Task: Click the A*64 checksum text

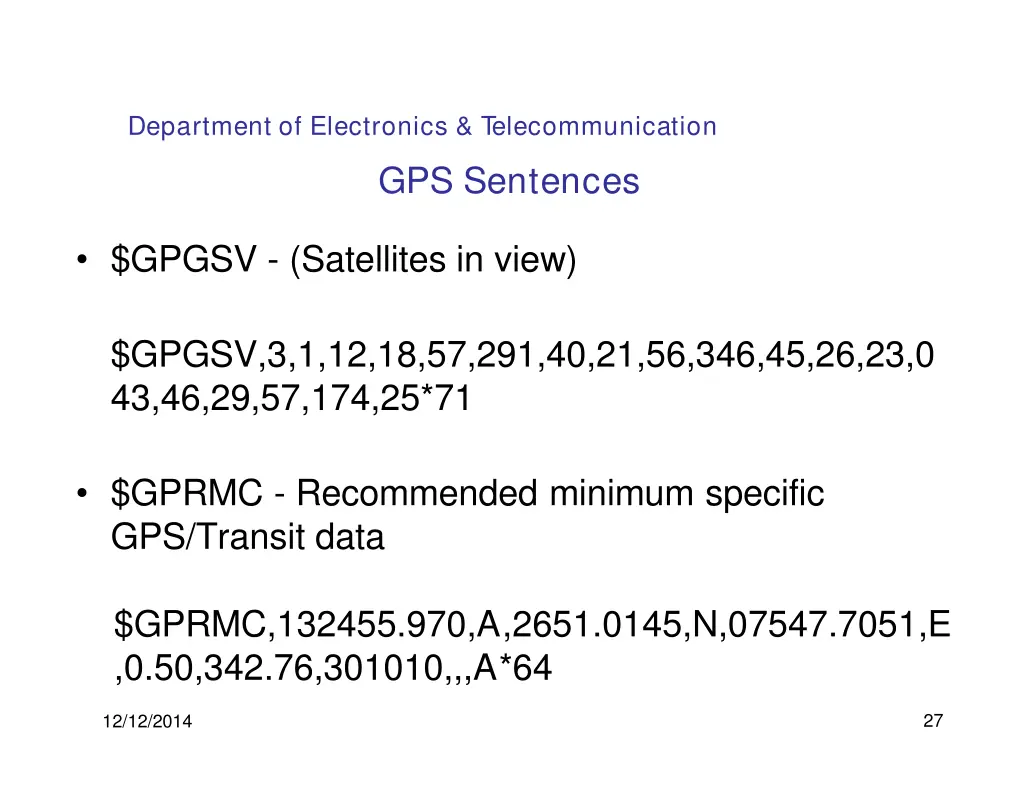Action: [512, 668]
